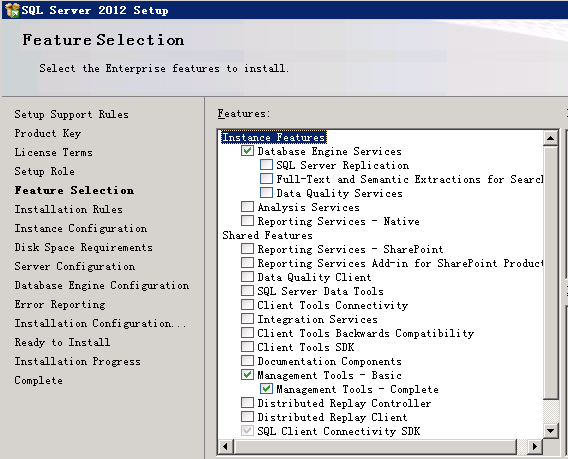Enable Analysis Services feature
568x459 pixels.
[x=247, y=207]
